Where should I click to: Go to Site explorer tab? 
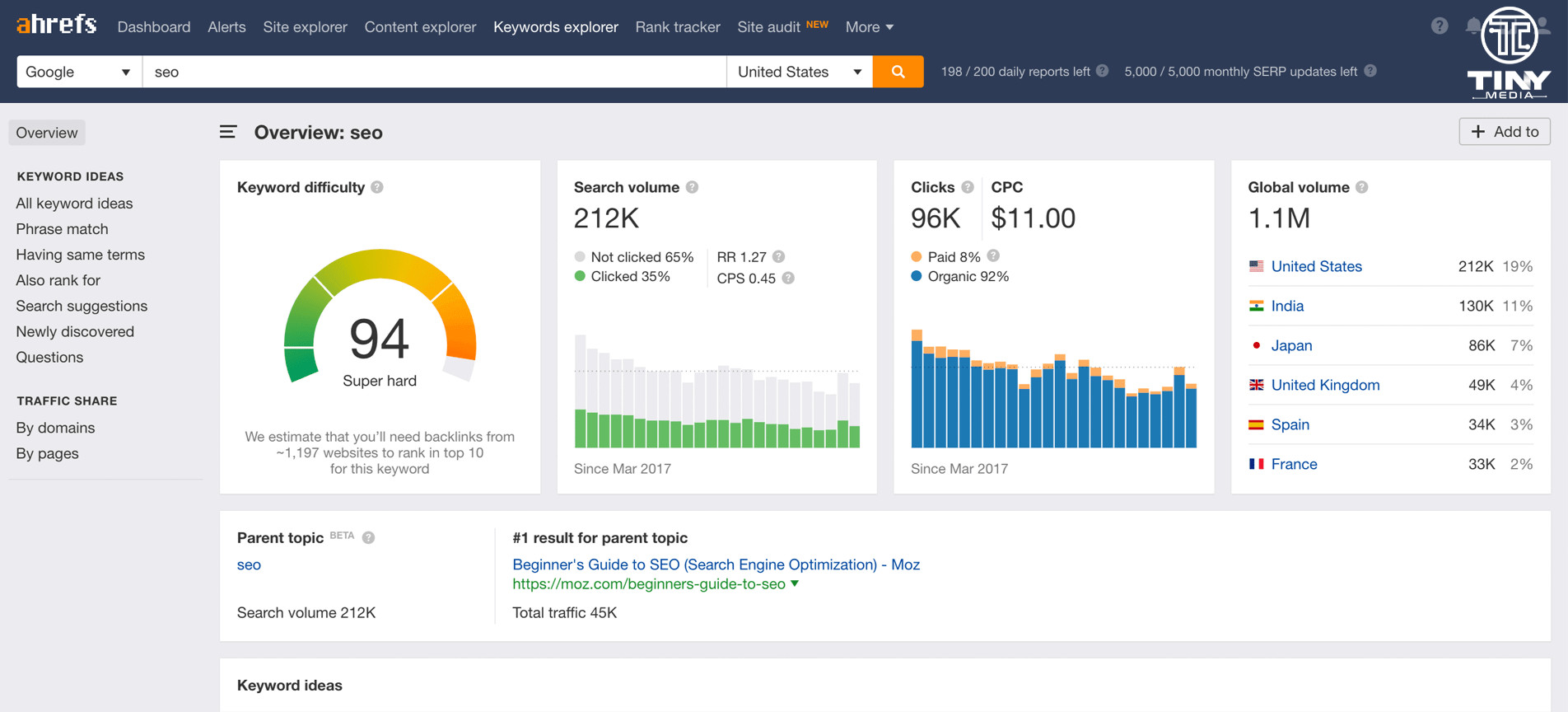[x=305, y=27]
